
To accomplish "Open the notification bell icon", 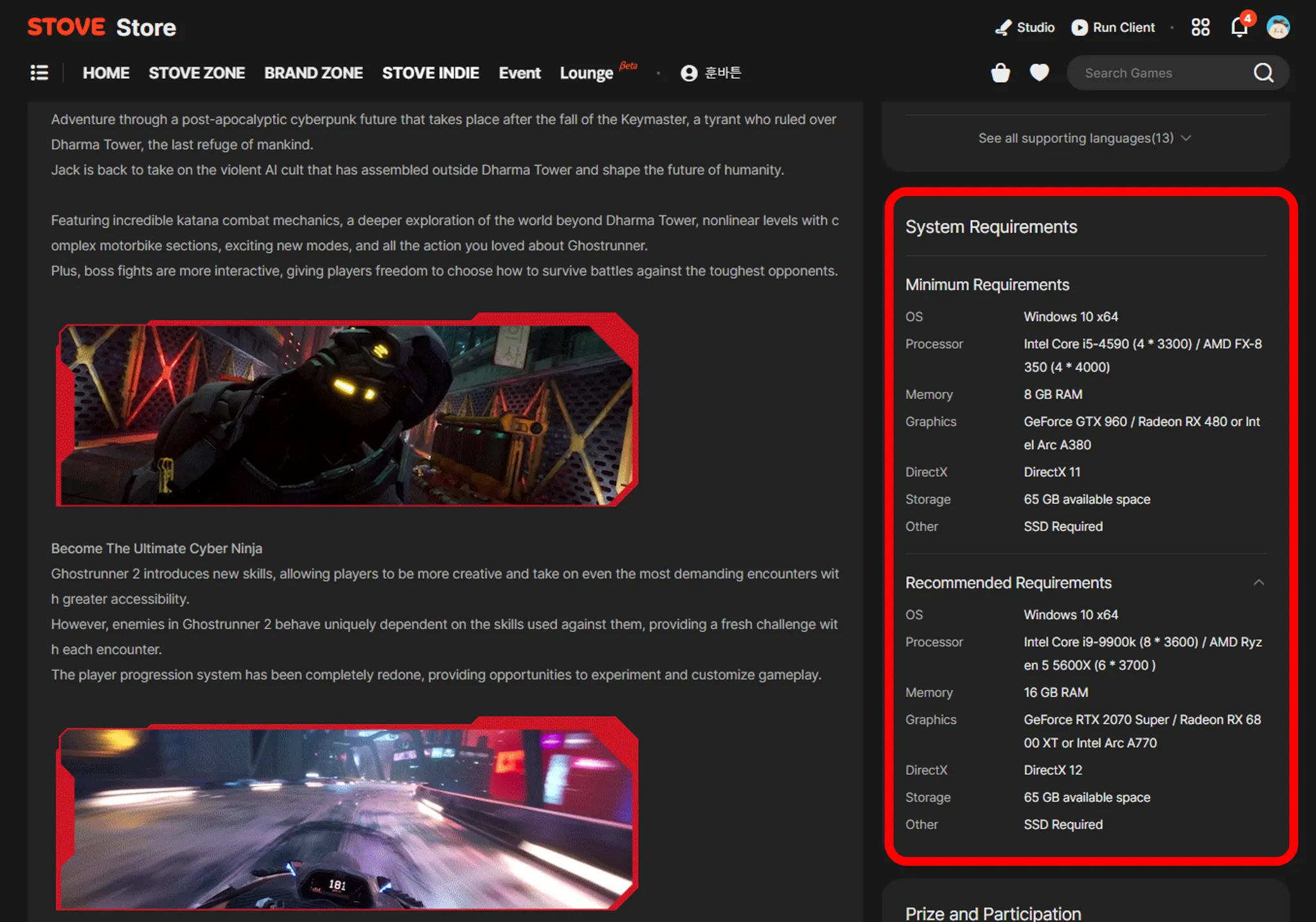I will 1239,28.
